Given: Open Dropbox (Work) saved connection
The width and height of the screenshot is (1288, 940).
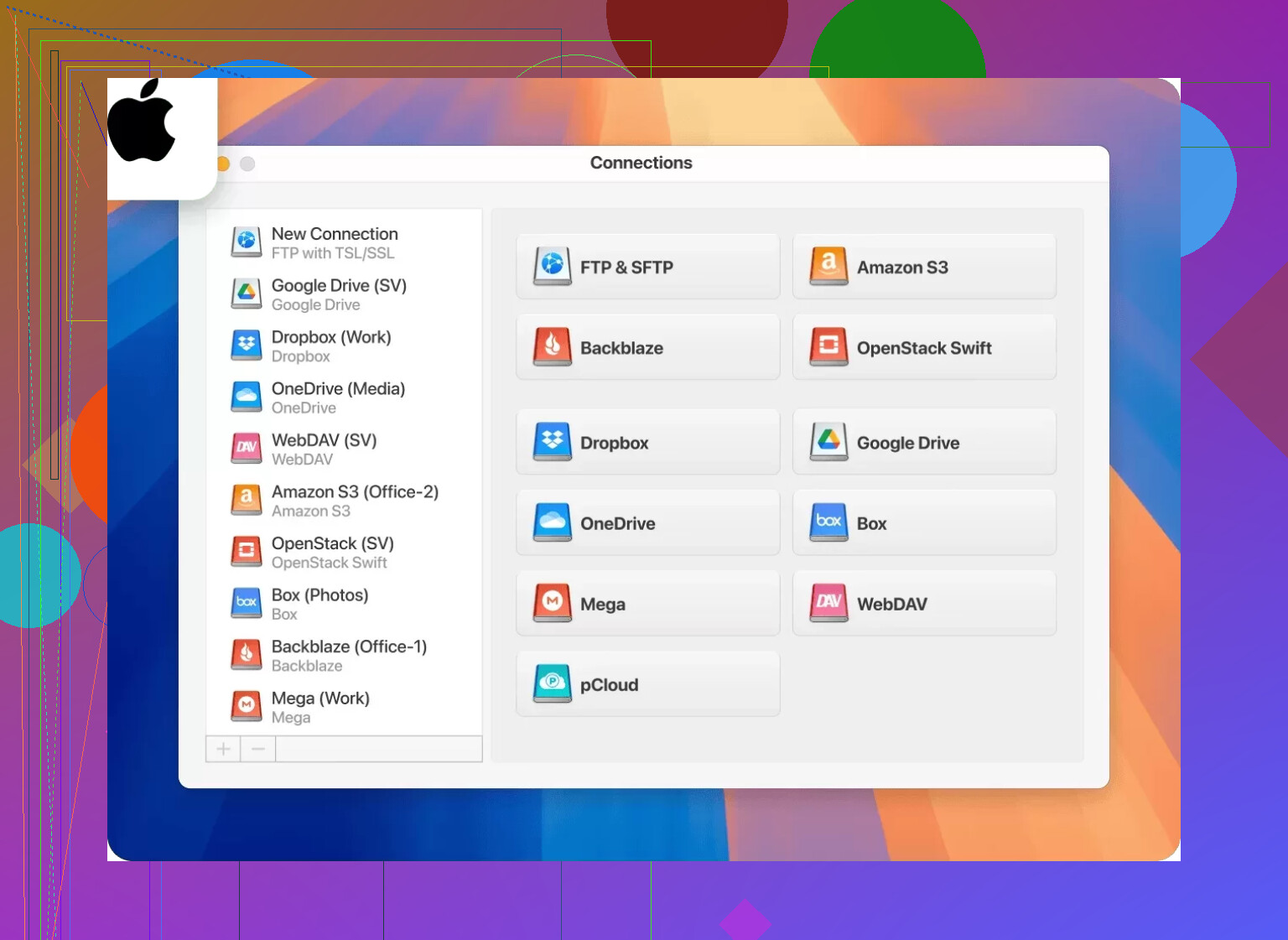Looking at the screenshot, I should (331, 345).
